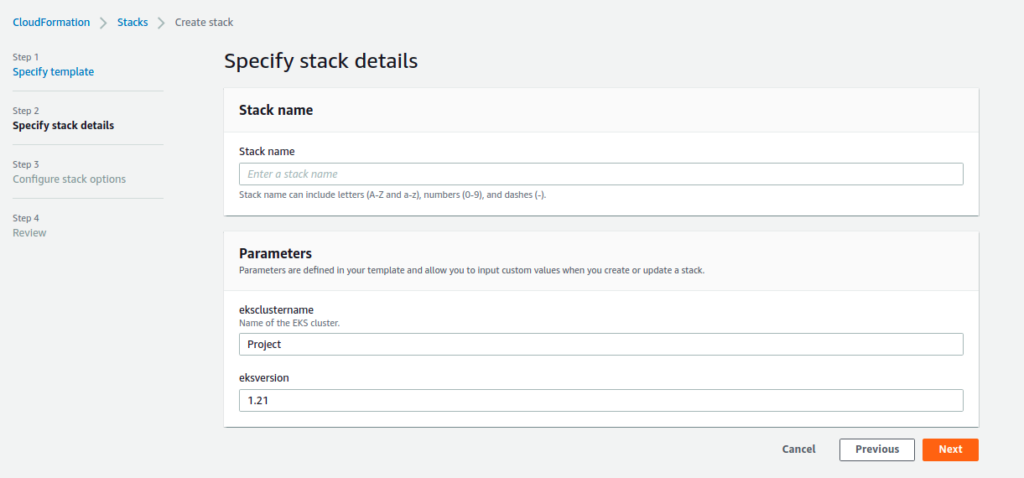
Task: Click the CloudFormation breadcrumb link
Action: [x=51, y=22]
